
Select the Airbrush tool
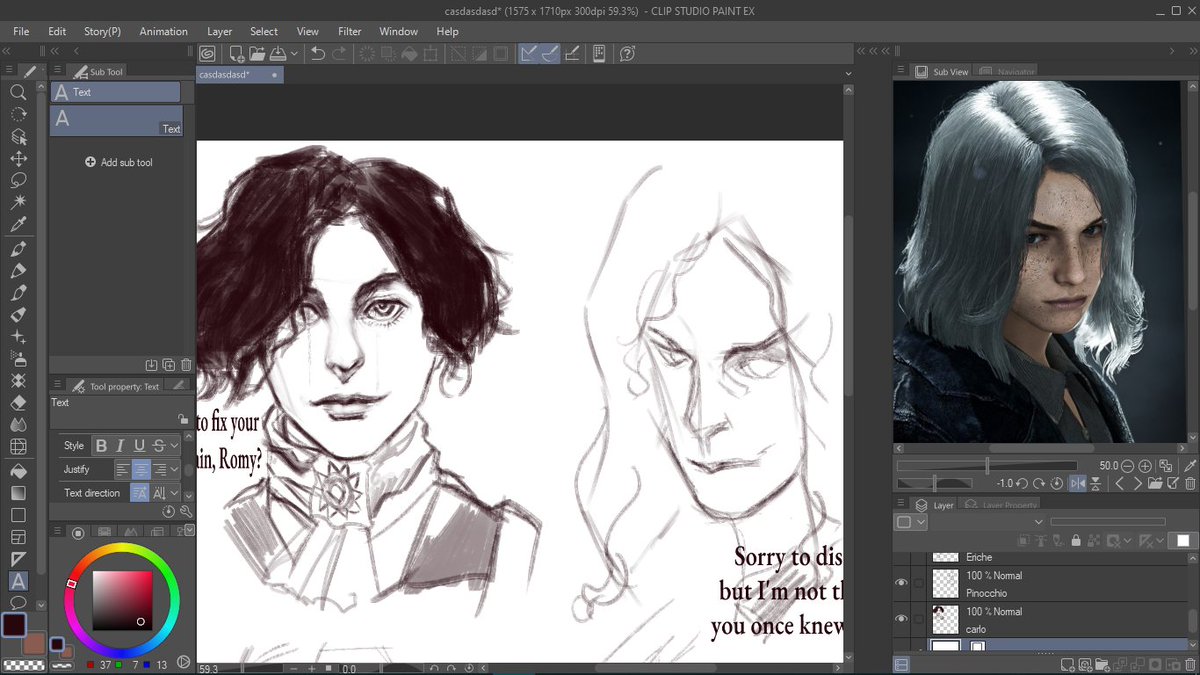(x=17, y=359)
